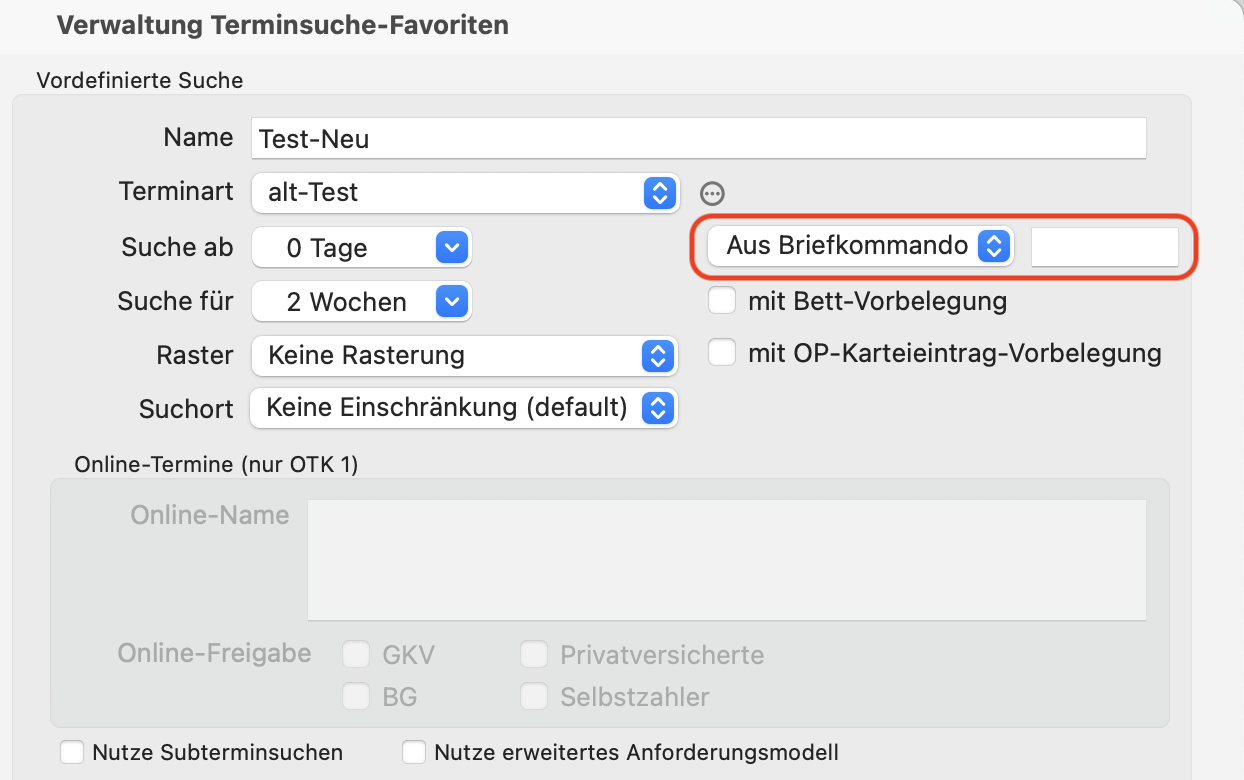Click the Online-Name text area

tap(726, 560)
